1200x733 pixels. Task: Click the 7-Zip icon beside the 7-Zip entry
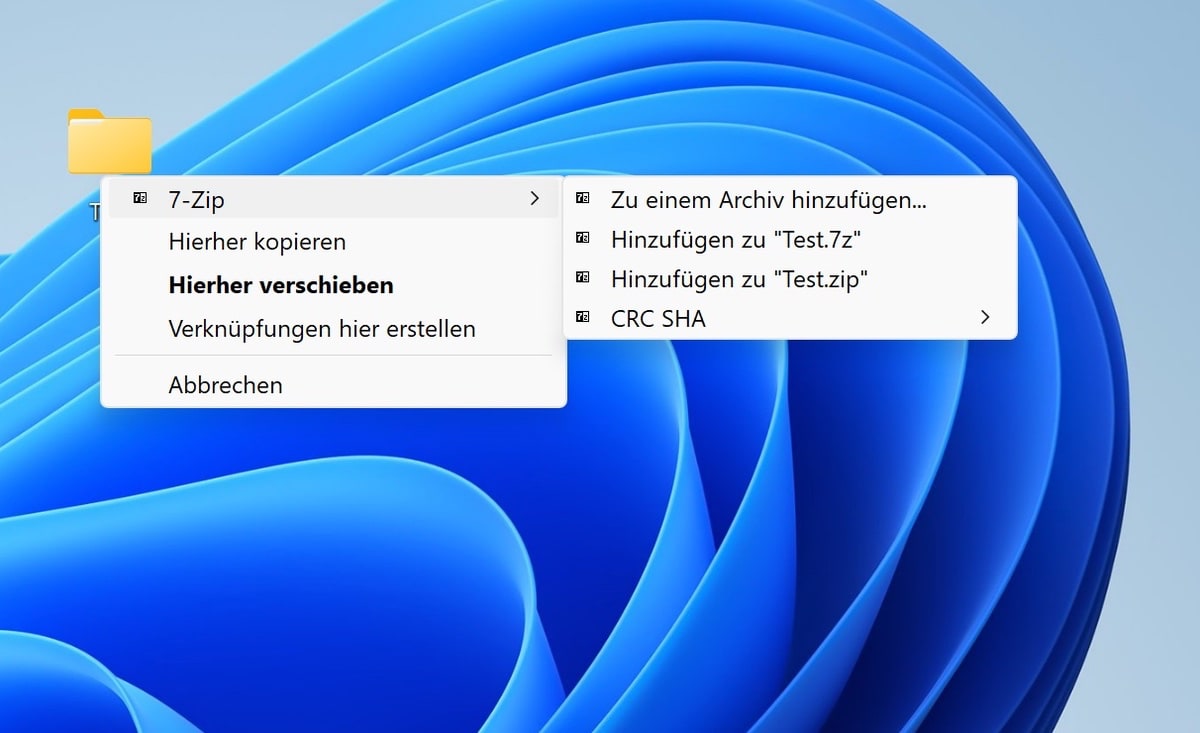pyautogui.click(x=140, y=199)
